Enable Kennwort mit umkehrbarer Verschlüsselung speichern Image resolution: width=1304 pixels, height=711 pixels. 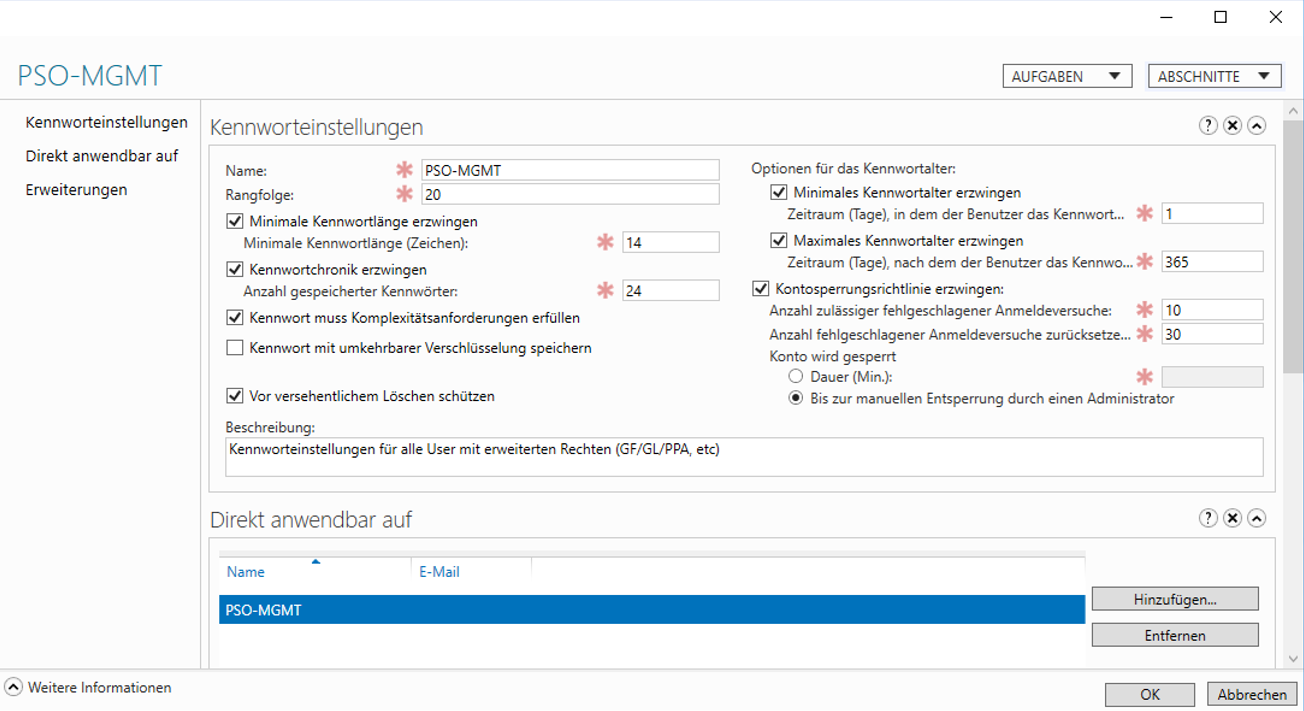click(234, 347)
